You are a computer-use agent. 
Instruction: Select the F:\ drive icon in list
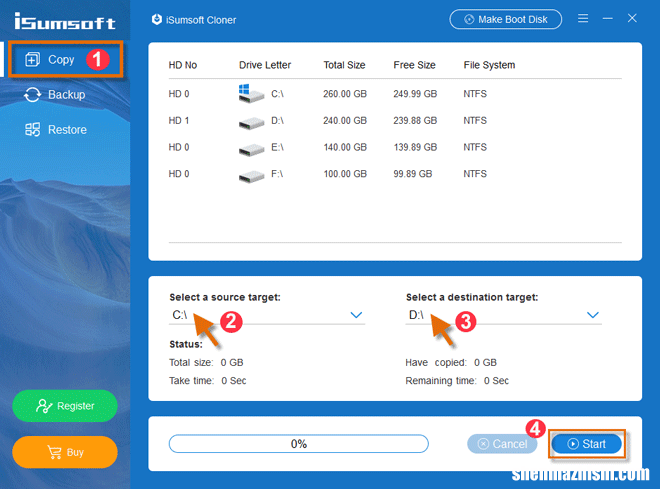250,175
